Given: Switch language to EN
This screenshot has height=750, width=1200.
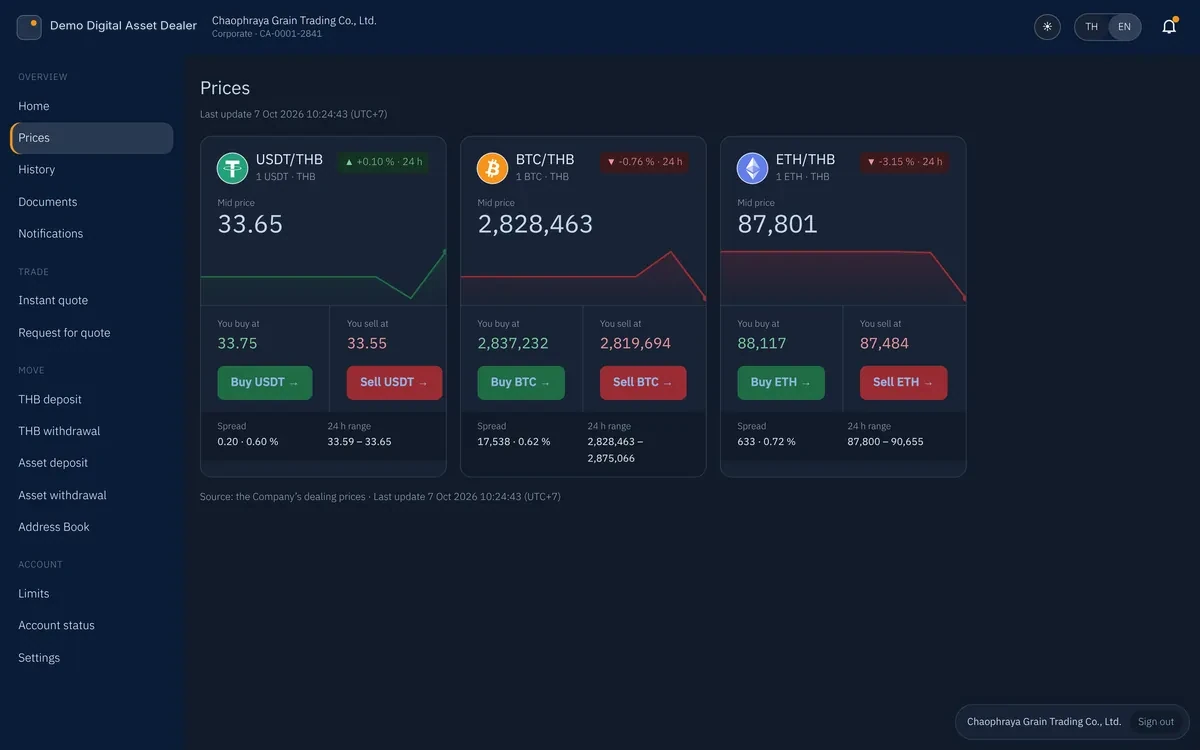Looking at the screenshot, I should click(1124, 27).
